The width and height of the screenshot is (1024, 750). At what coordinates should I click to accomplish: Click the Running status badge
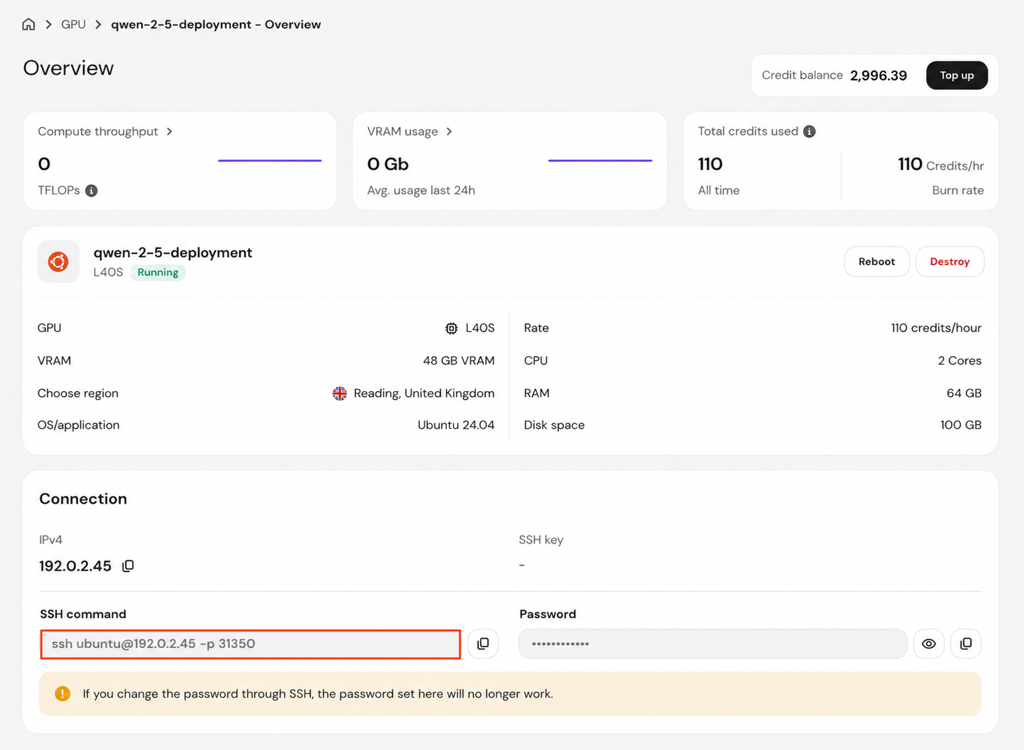coord(157,272)
